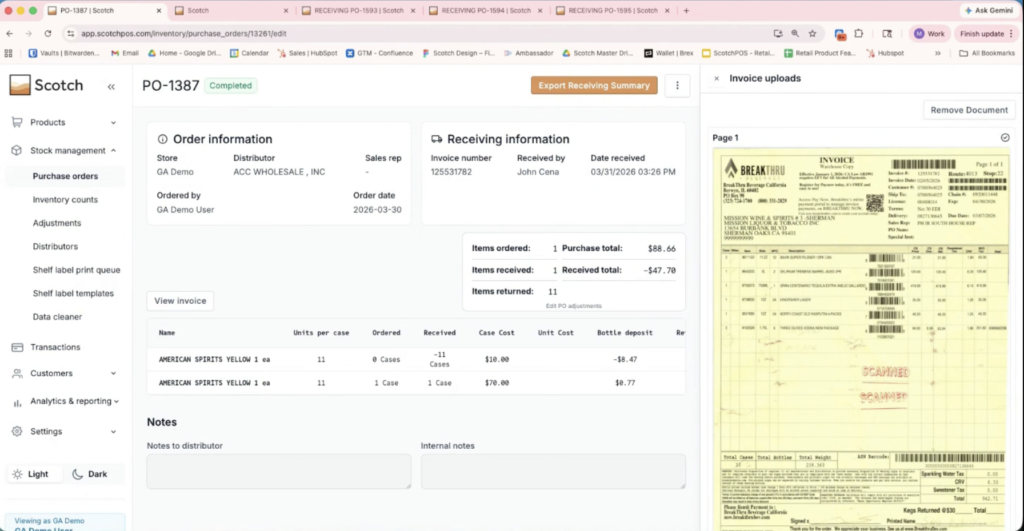Reload the browser page
The height and width of the screenshot is (531, 1024).
[48, 33]
